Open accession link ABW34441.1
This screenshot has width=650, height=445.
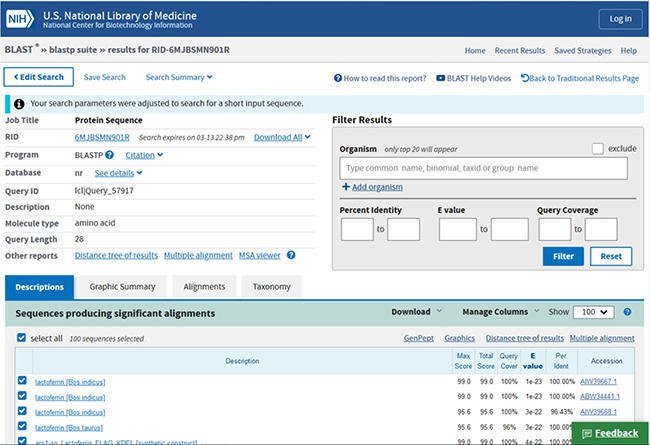[x=600, y=396]
